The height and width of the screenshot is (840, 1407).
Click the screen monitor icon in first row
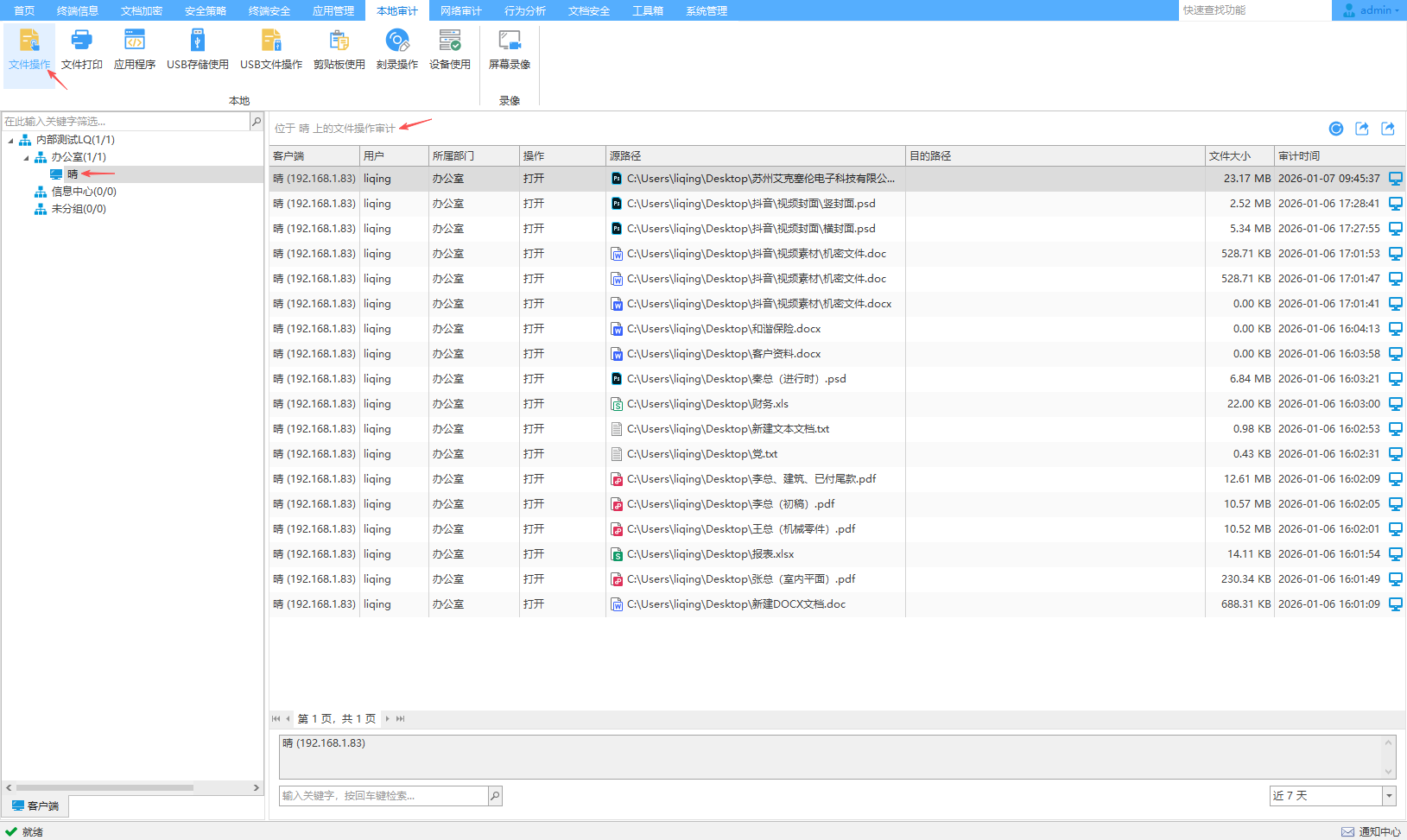coord(1395,179)
